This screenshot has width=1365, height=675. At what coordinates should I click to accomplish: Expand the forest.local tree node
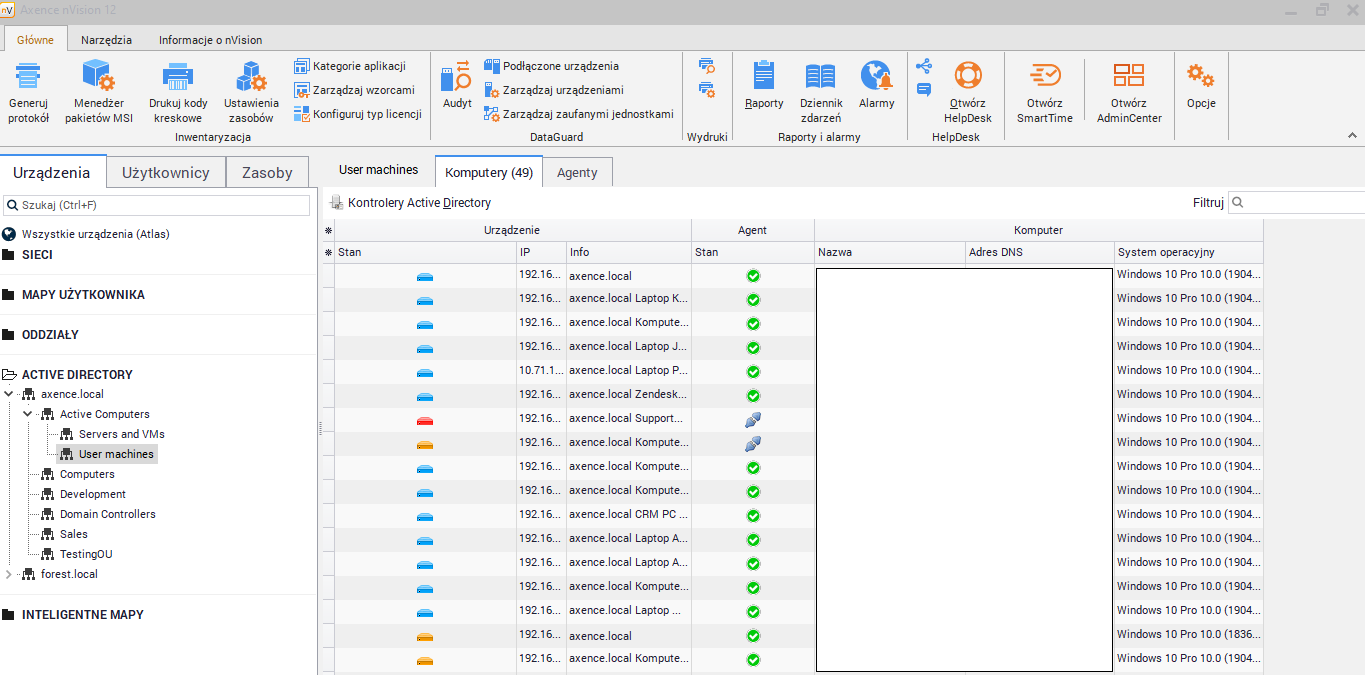tap(9, 574)
